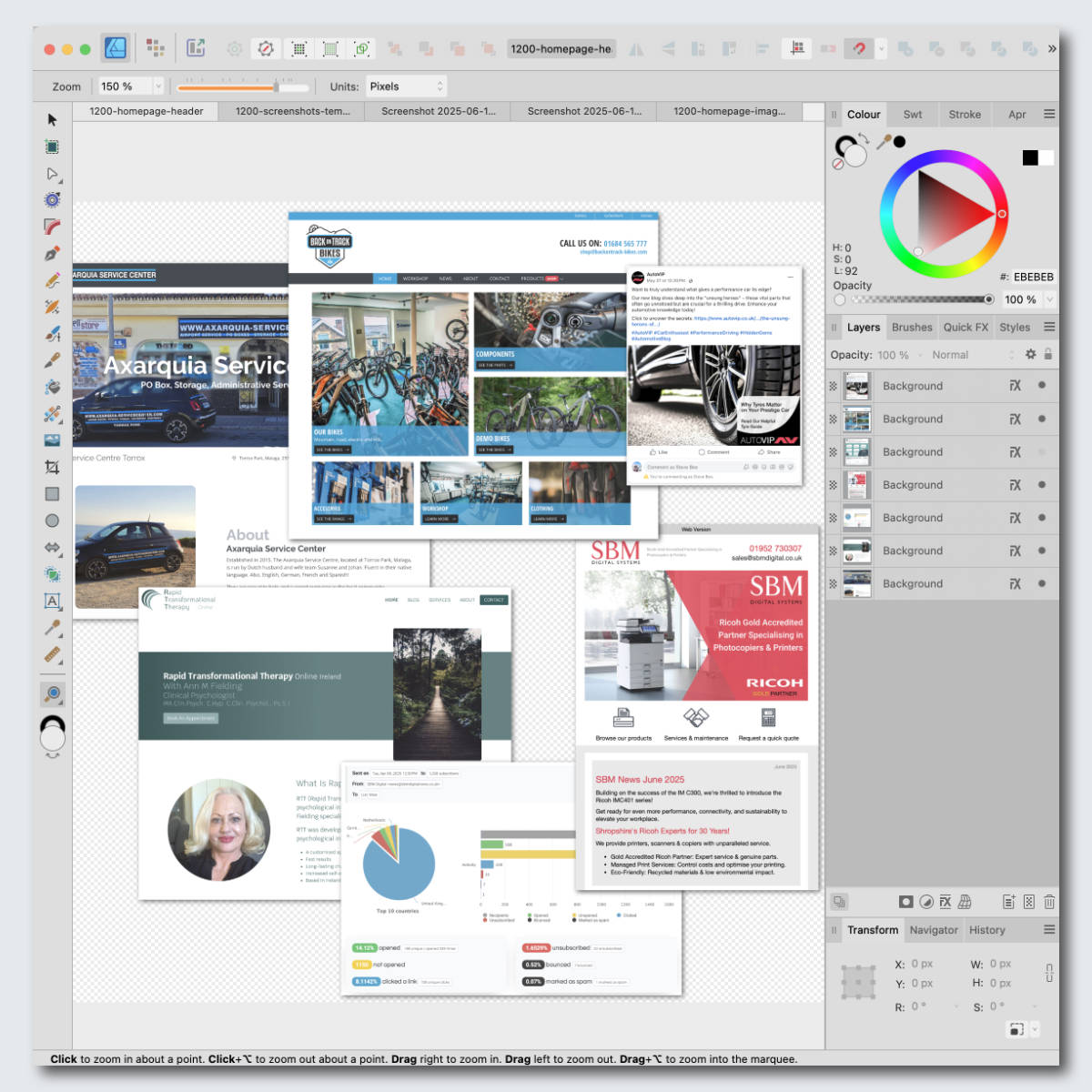
Task: Open the Transform panel options menu
Action: click(x=1049, y=929)
